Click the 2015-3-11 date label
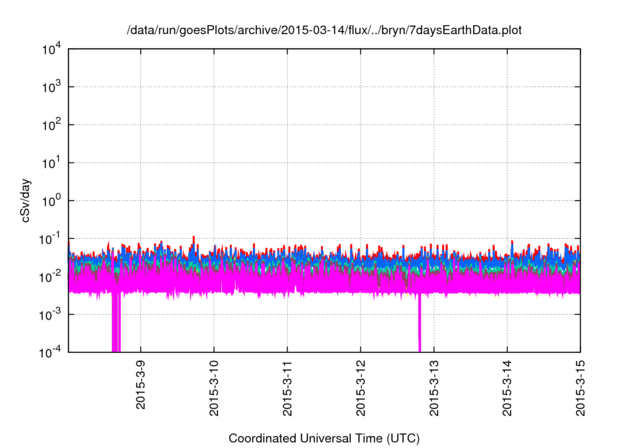The height and width of the screenshot is (448, 640). [287, 388]
